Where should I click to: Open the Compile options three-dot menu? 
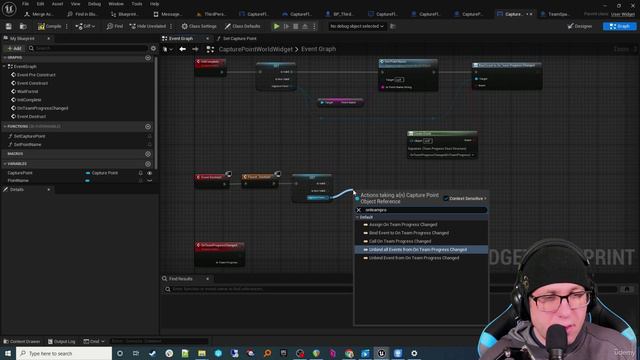coord(67,26)
